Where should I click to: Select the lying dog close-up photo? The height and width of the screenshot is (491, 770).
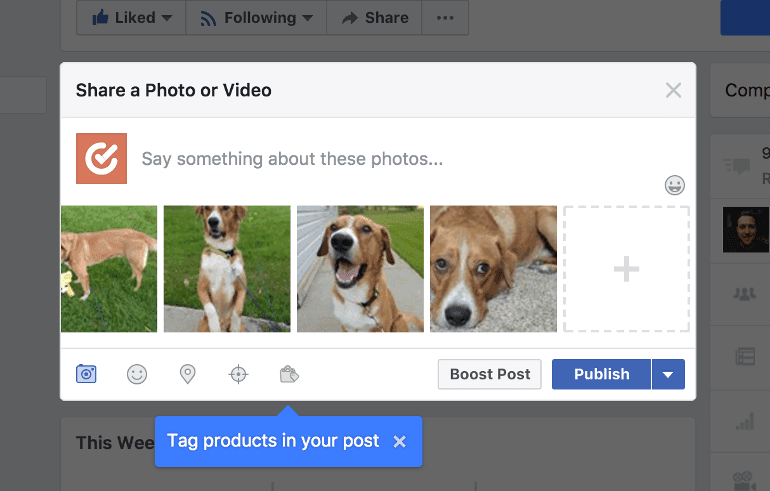[493, 269]
